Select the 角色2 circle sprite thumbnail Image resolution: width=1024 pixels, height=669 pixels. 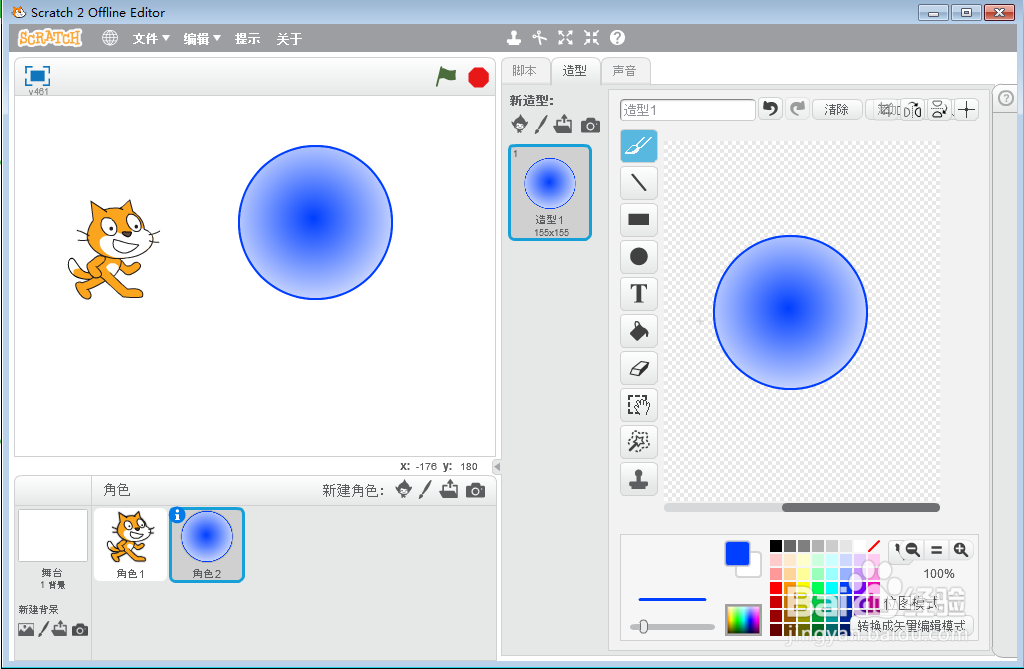click(207, 545)
